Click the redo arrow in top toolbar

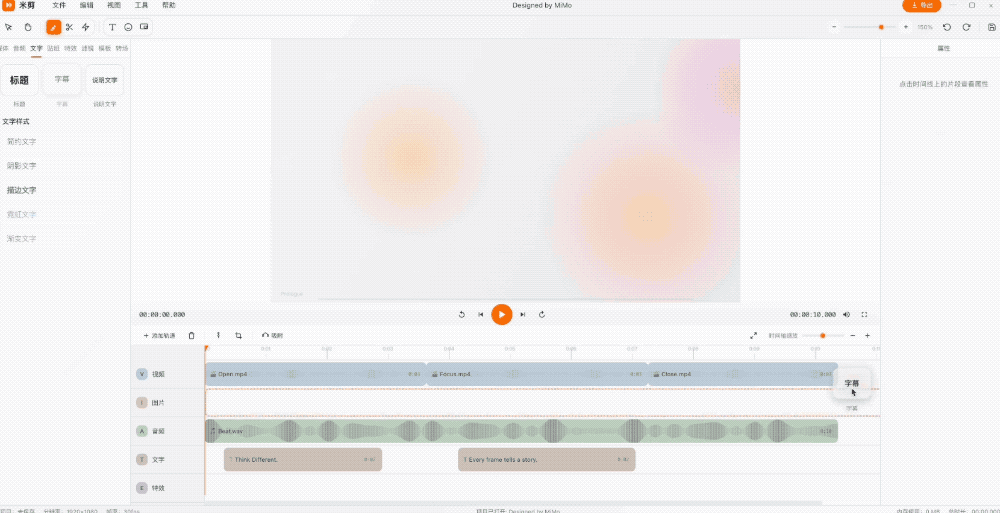tap(966, 27)
